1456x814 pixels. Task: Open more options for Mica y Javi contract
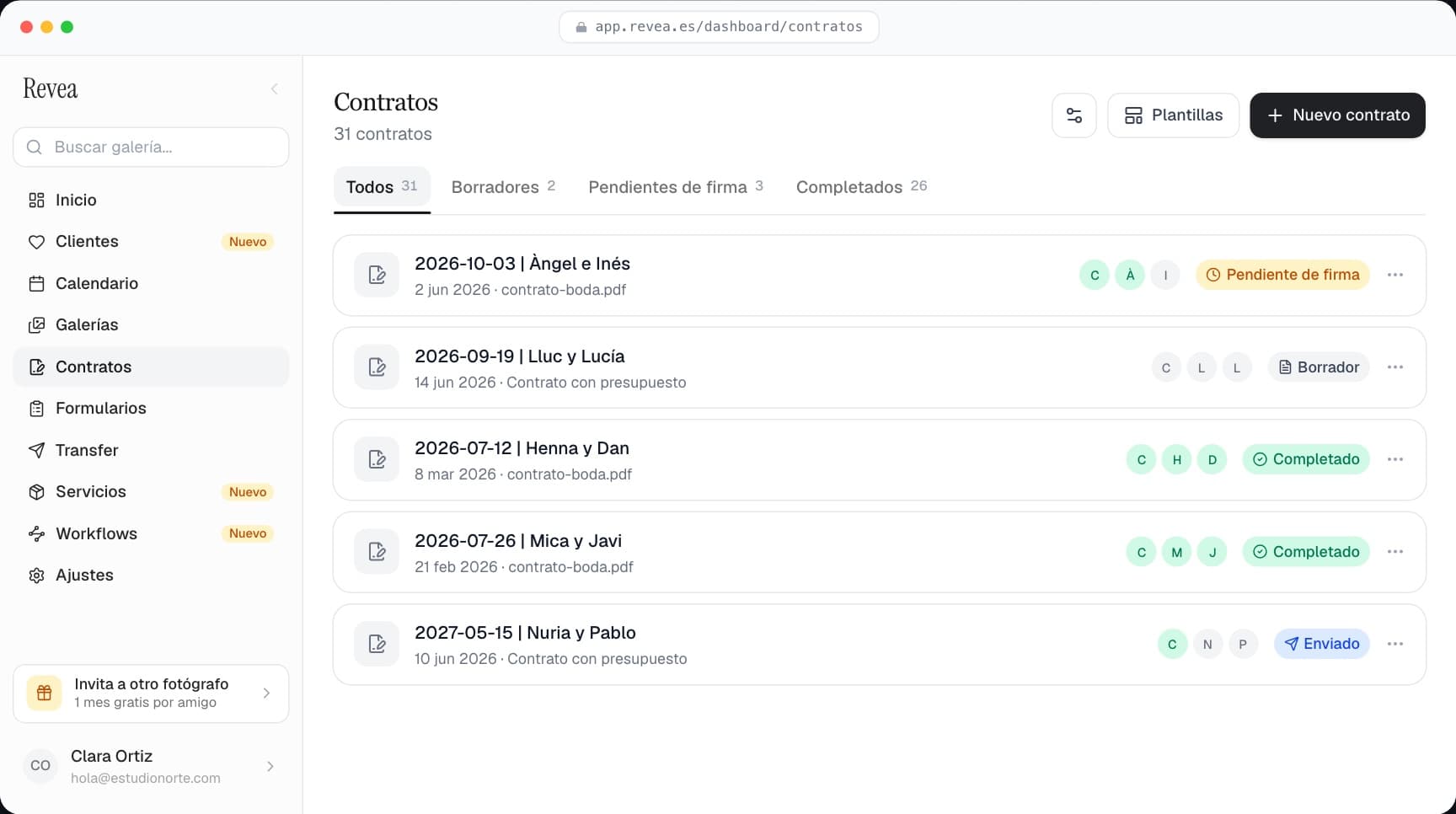click(1395, 552)
